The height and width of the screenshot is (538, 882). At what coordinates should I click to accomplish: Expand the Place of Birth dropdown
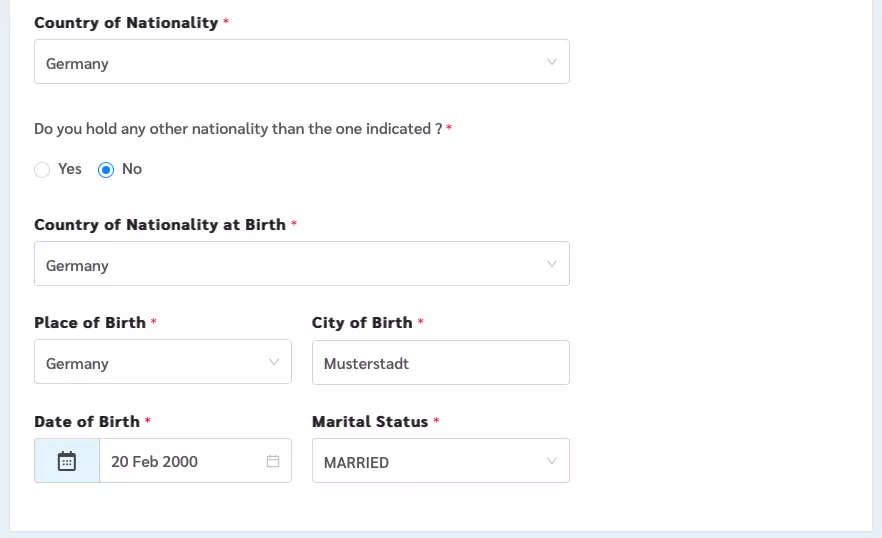click(163, 362)
